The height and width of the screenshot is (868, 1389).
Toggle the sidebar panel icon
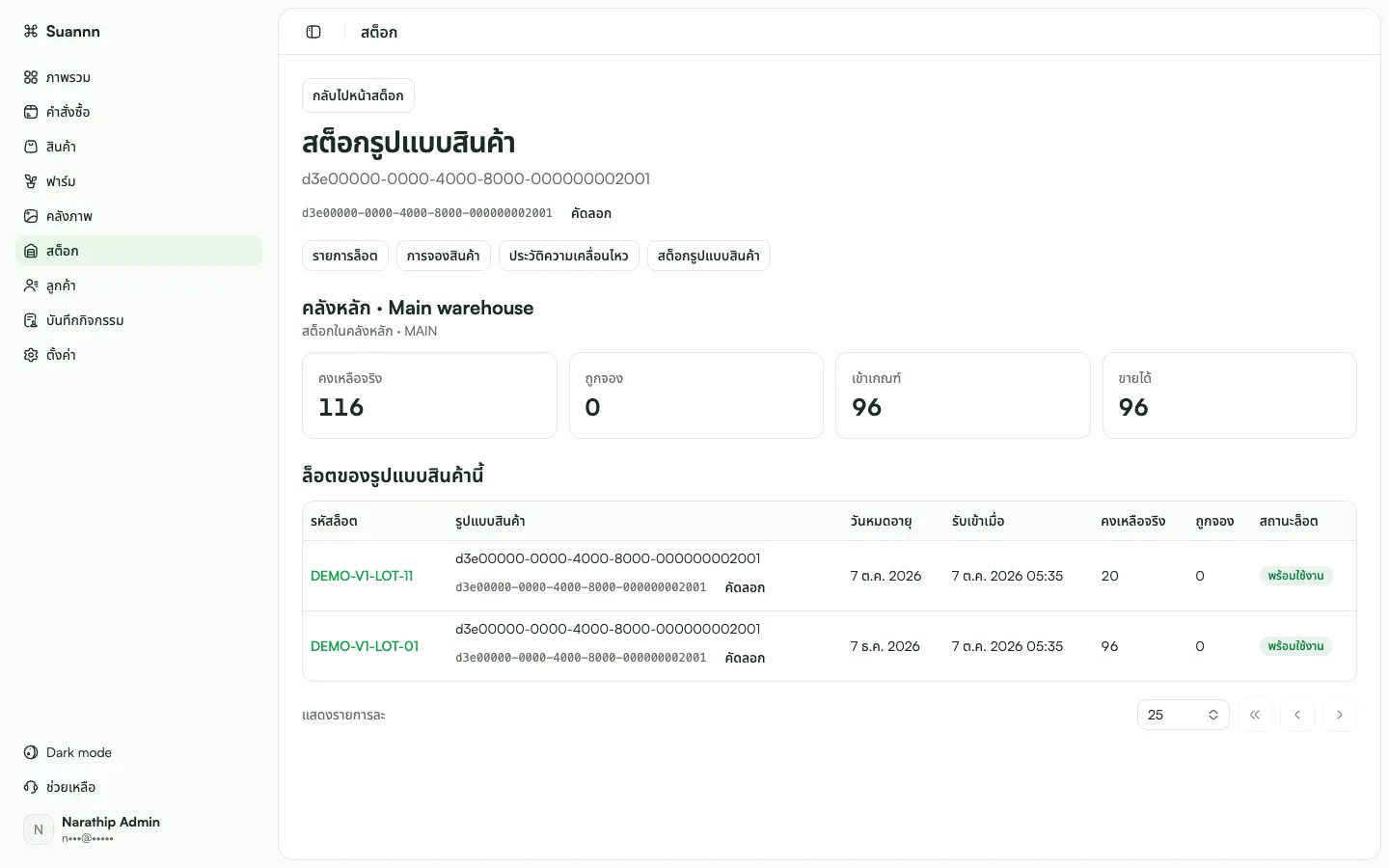pos(313,32)
